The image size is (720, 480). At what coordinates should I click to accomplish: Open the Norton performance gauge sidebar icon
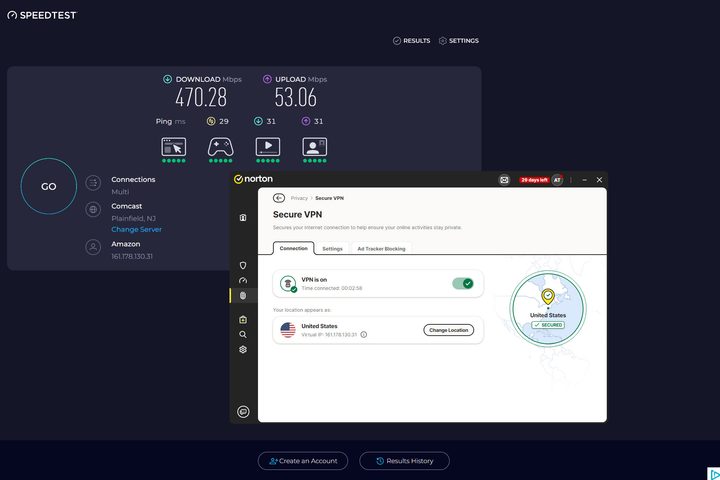(243, 280)
